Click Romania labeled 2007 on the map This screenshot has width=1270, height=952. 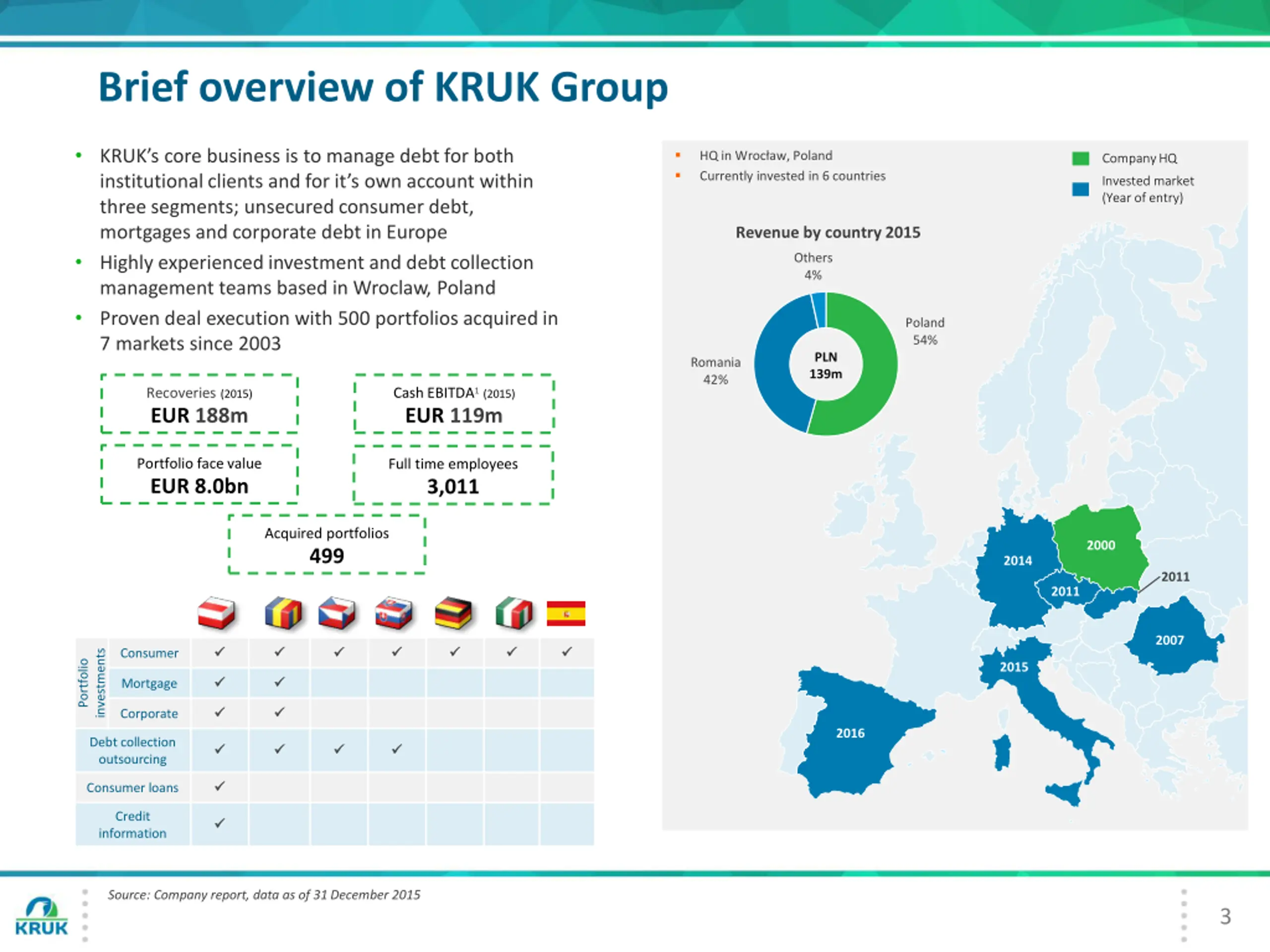click(1171, 638)
